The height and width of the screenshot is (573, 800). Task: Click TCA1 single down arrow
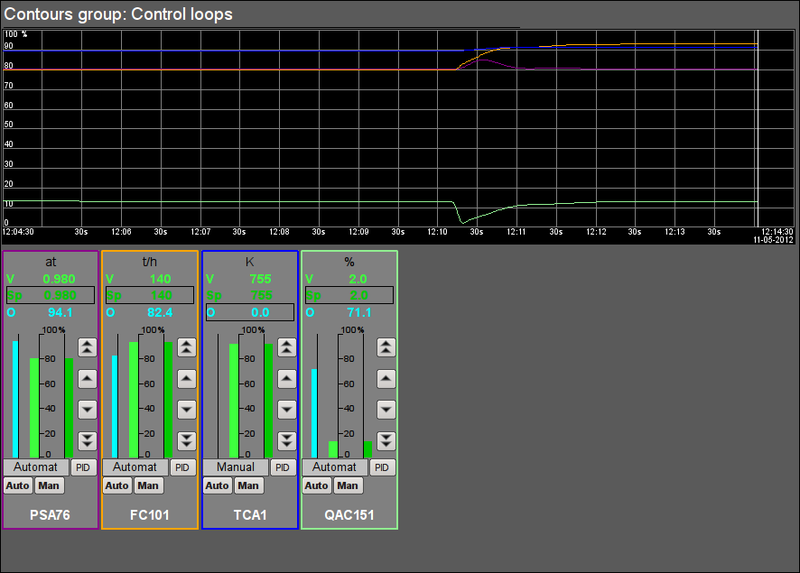point(287,409)
